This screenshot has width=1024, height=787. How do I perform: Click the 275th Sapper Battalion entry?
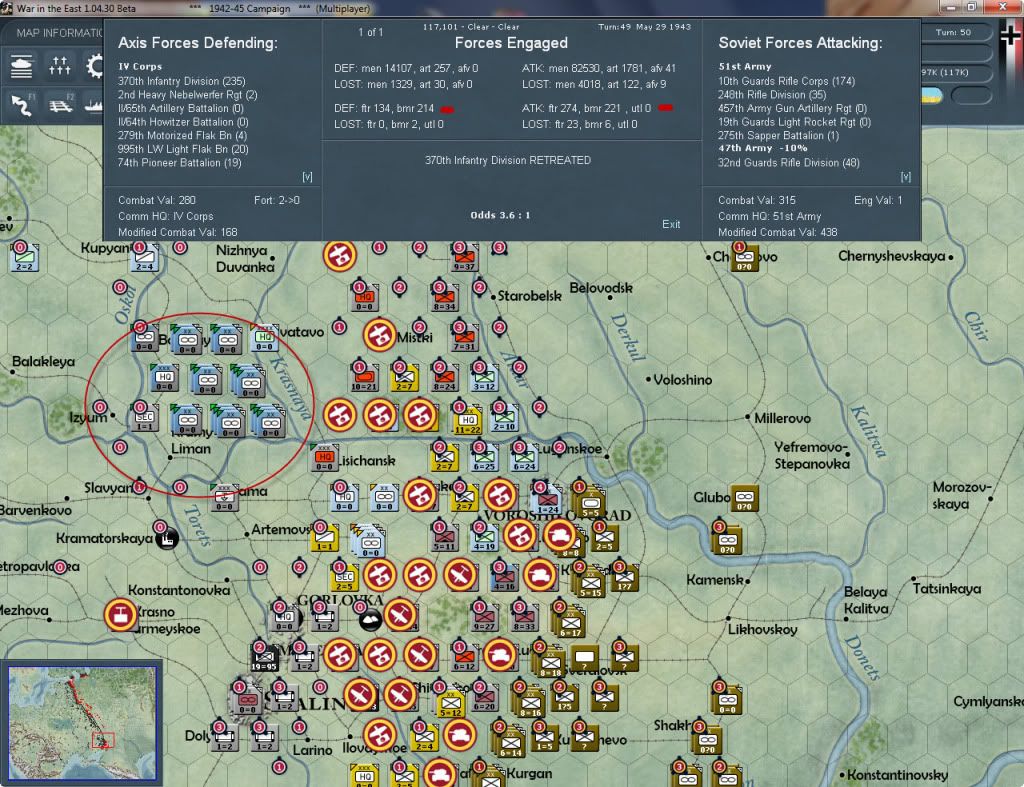click(x=778, y=136)
